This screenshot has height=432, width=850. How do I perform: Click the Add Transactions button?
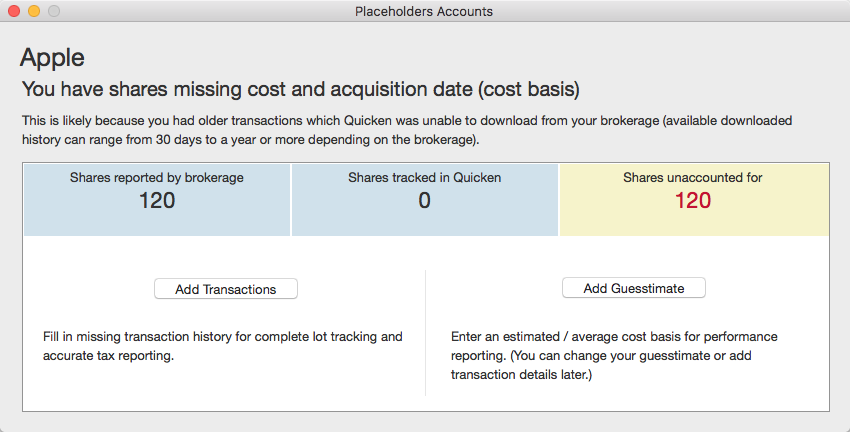point(226,289)
